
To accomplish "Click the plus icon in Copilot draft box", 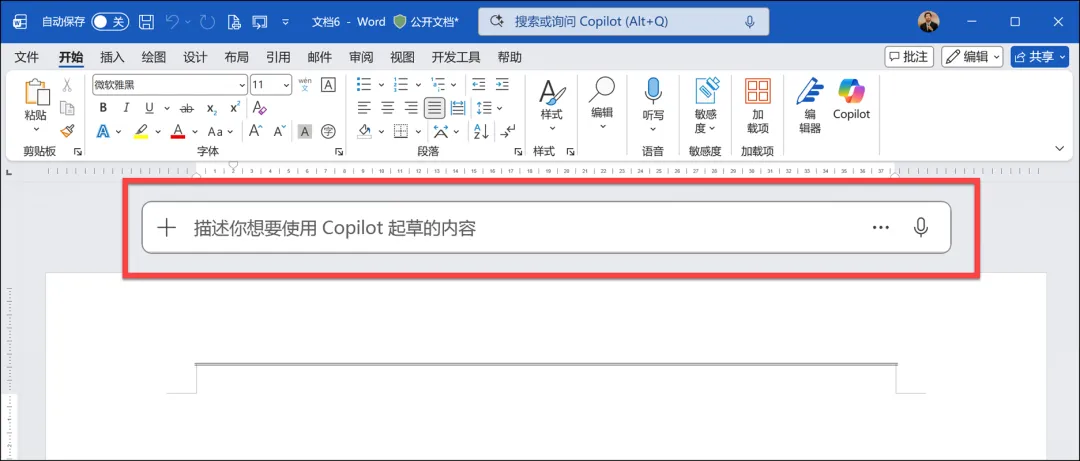I will (x=167, y=227).
